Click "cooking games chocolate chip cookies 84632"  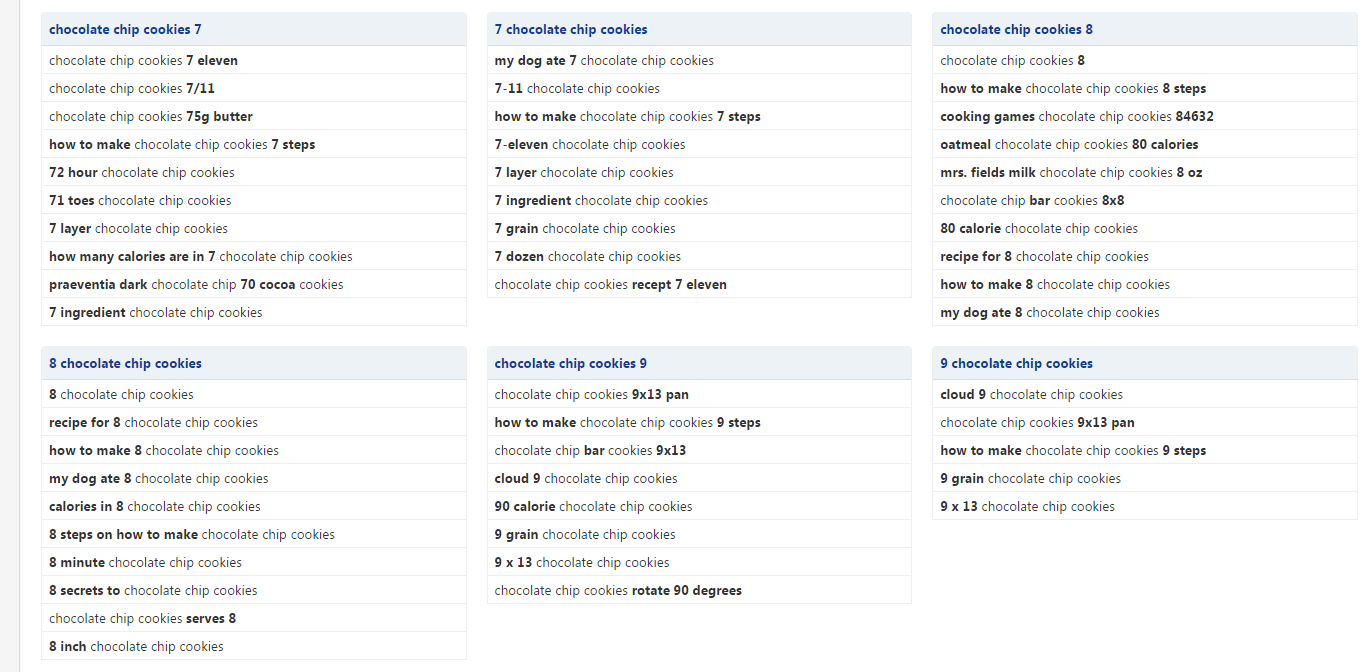(x=1077, y=117)
